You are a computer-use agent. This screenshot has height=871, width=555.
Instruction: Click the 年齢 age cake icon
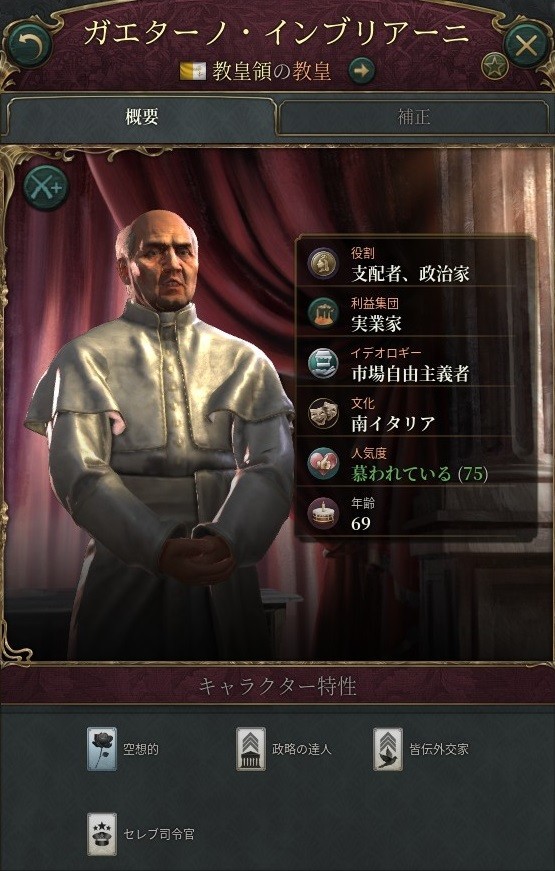323,513
